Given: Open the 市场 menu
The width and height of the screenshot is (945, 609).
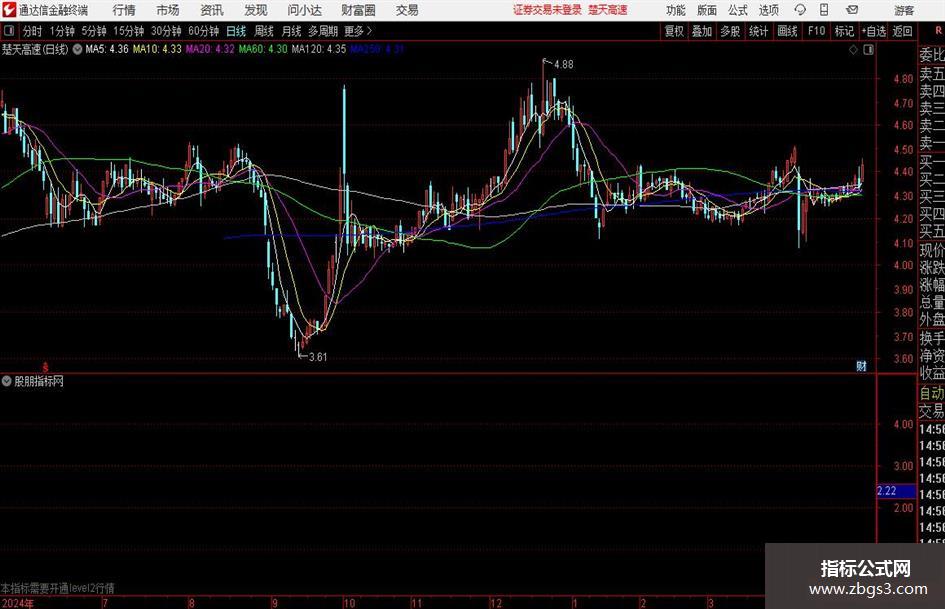Looking at the screenshot, I should 168,10.
